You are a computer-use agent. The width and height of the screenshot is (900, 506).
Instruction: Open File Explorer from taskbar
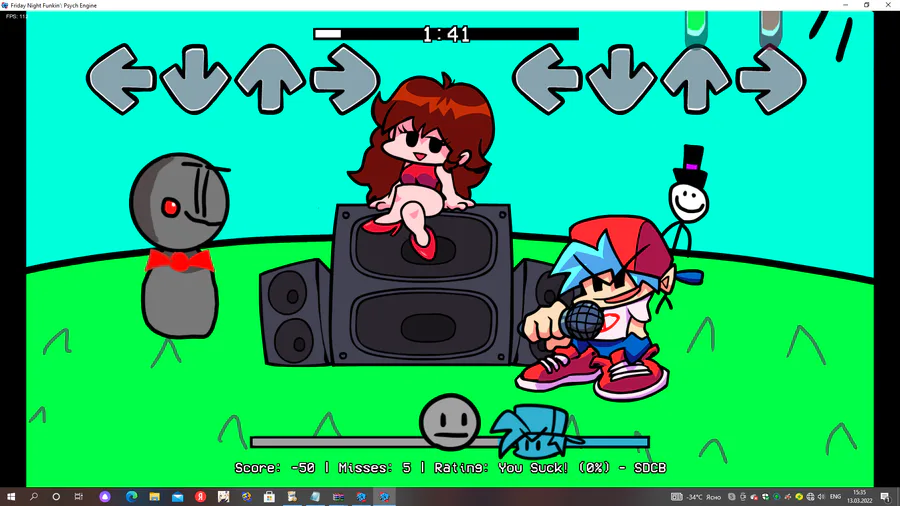tap(154, 497)
